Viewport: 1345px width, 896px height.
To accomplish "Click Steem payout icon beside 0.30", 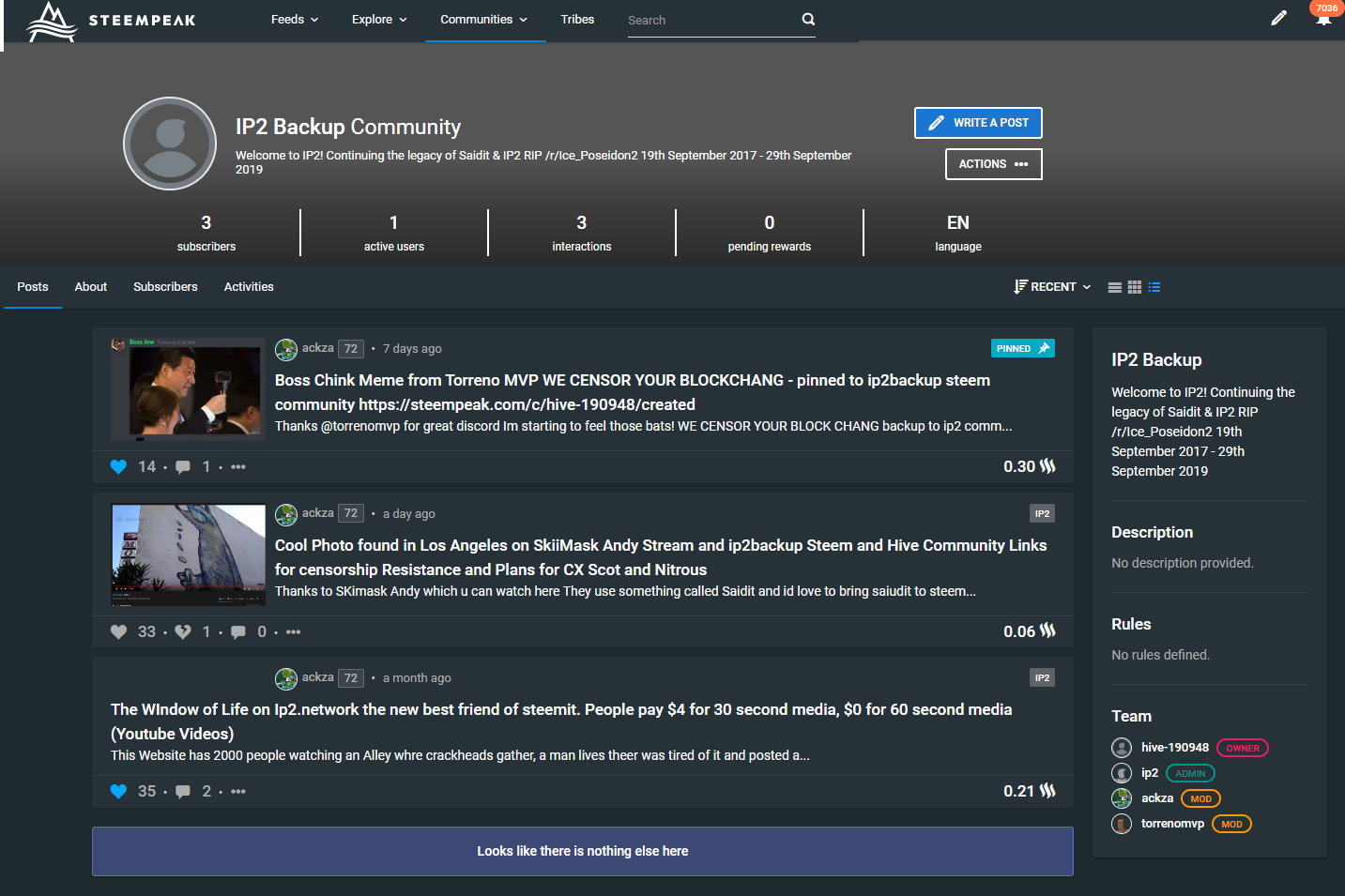I will 1047,466.
